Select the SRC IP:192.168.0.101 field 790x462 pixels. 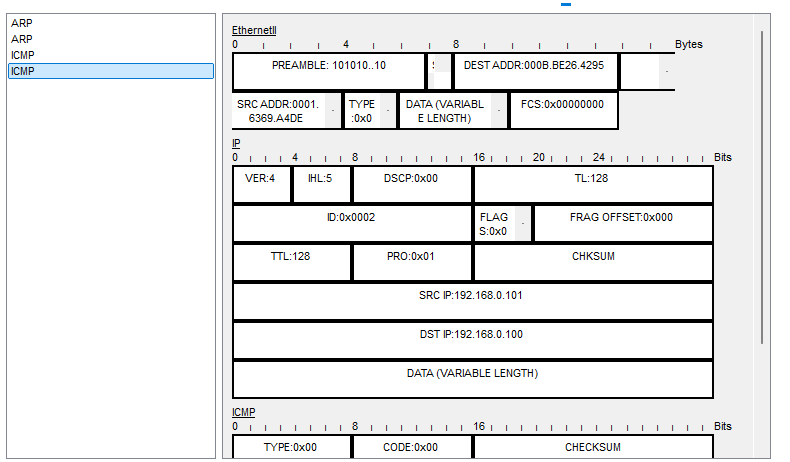pyautogui.click(x=472, y=295)
